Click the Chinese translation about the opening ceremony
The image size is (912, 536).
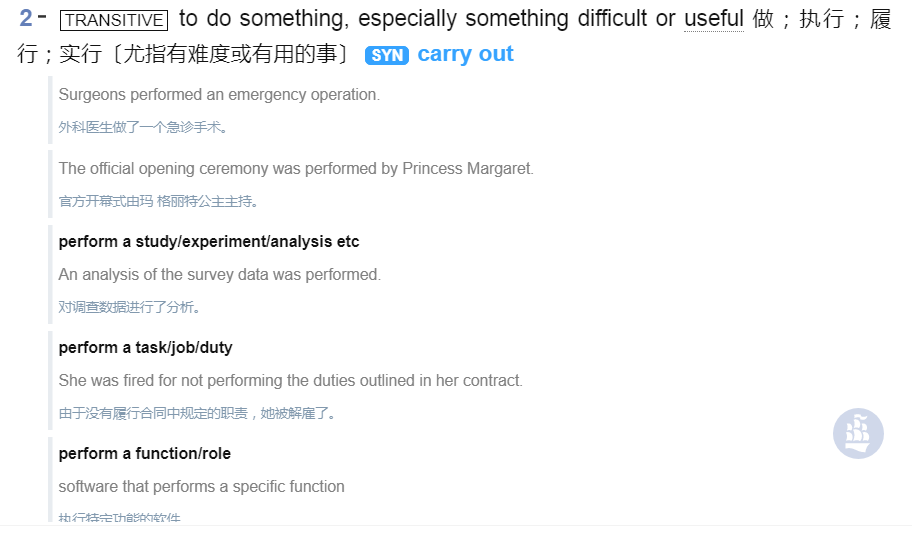click(159, 201)
